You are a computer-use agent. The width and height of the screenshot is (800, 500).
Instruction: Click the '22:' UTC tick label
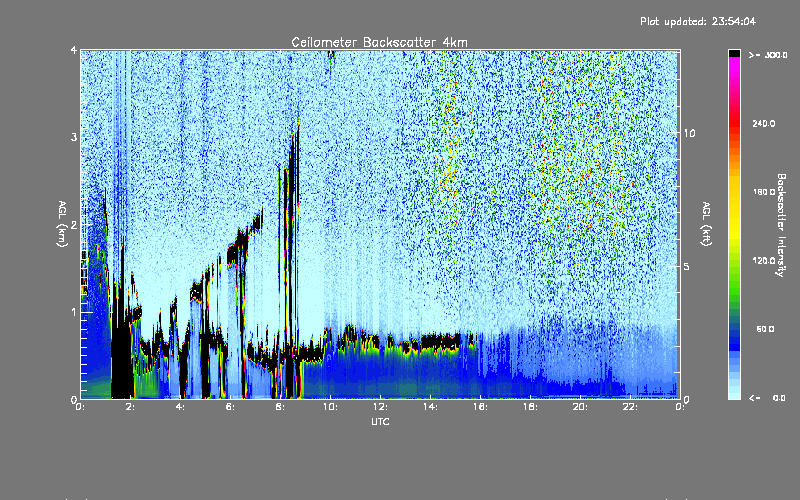[630, 407]
